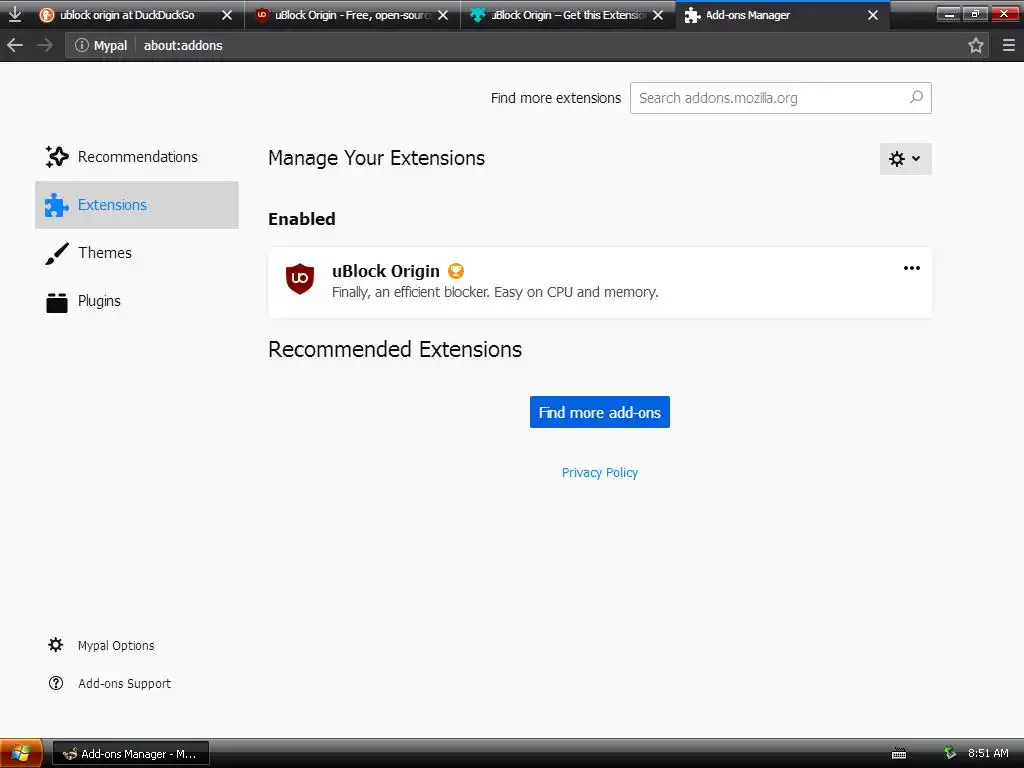Open the Windows Start button
Screen dimensions: 1024x768
point(21,753)
